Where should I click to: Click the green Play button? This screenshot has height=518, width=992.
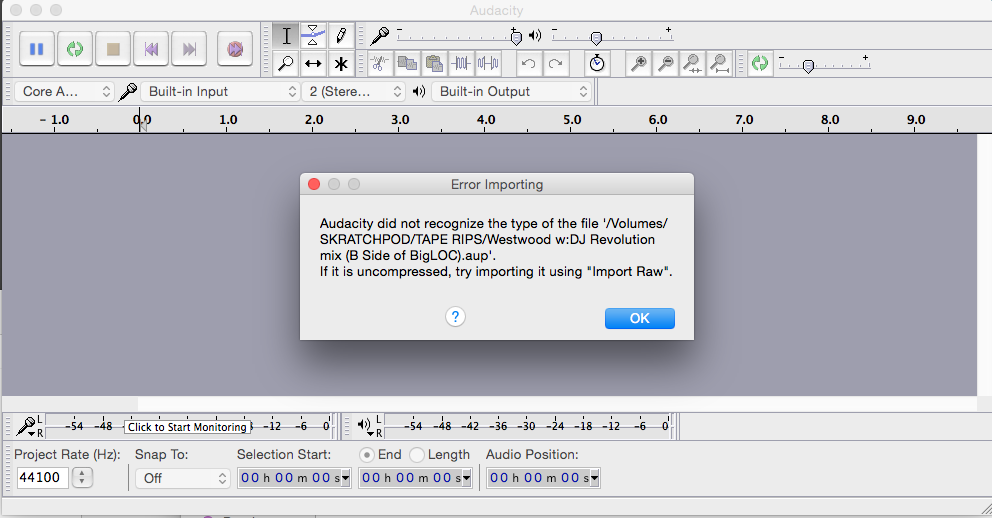tap(75, 49)
